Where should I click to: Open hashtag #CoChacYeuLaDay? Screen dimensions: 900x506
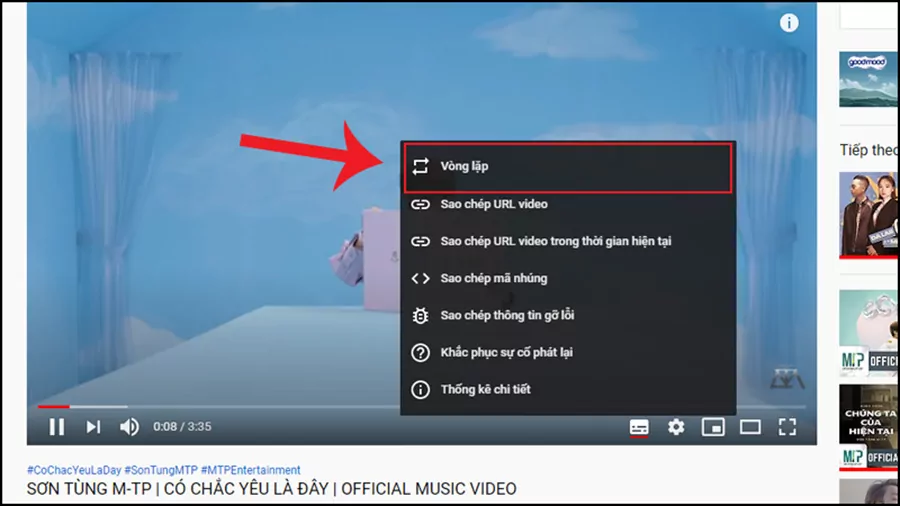pos(74,470)
